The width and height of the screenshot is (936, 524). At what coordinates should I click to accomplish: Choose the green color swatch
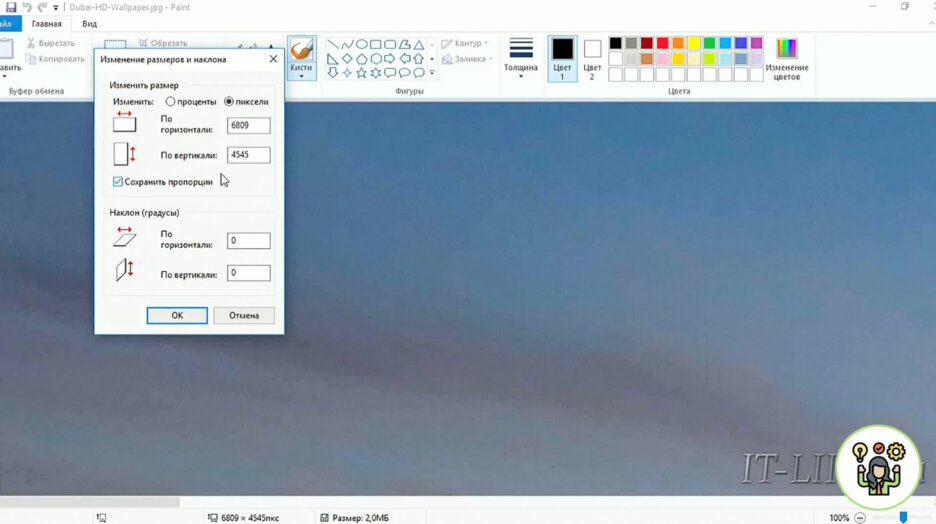pos(709,43)
